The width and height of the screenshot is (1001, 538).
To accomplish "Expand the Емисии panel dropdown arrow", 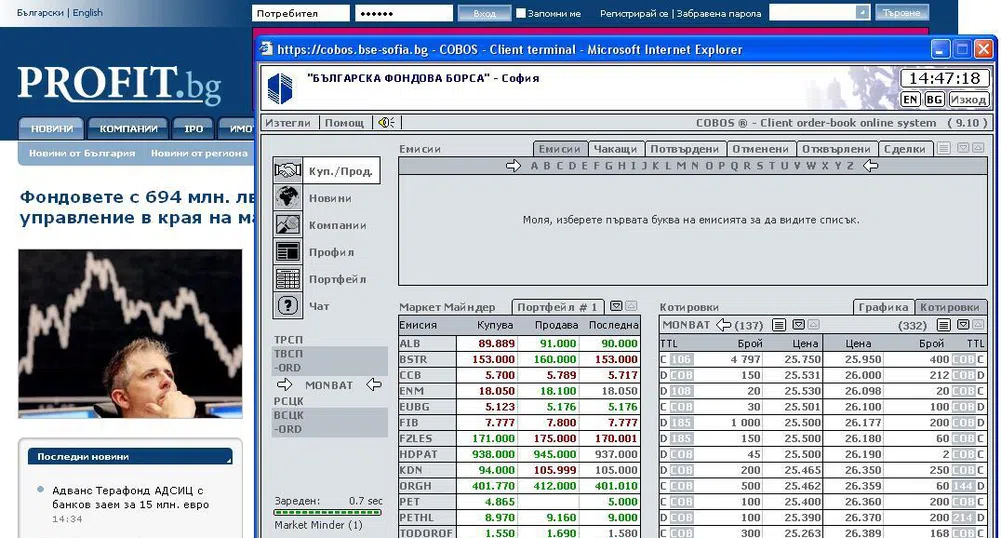I will tap(962, 149).
